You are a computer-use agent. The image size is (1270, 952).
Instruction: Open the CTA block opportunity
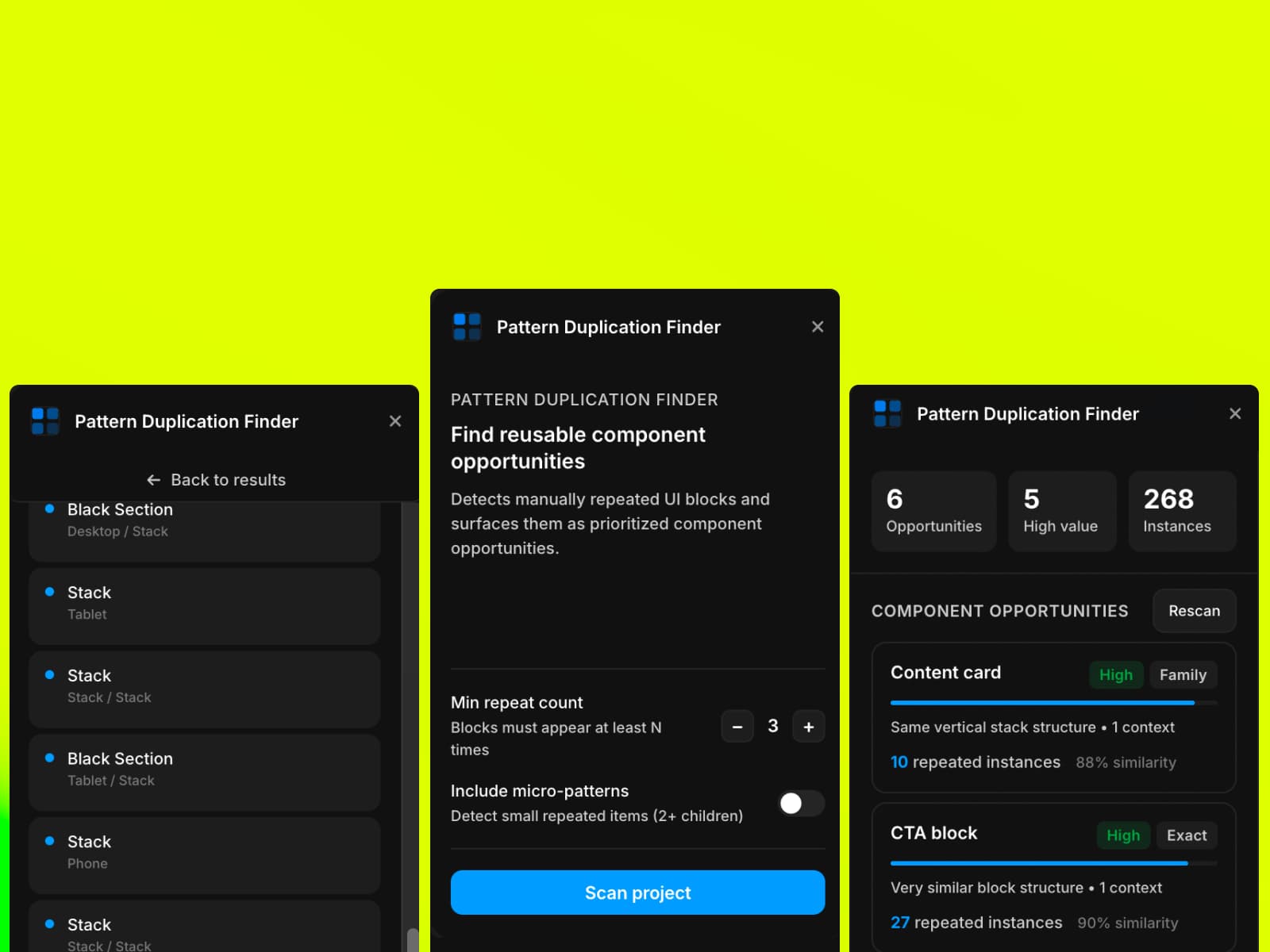(x=1054, y=877)
